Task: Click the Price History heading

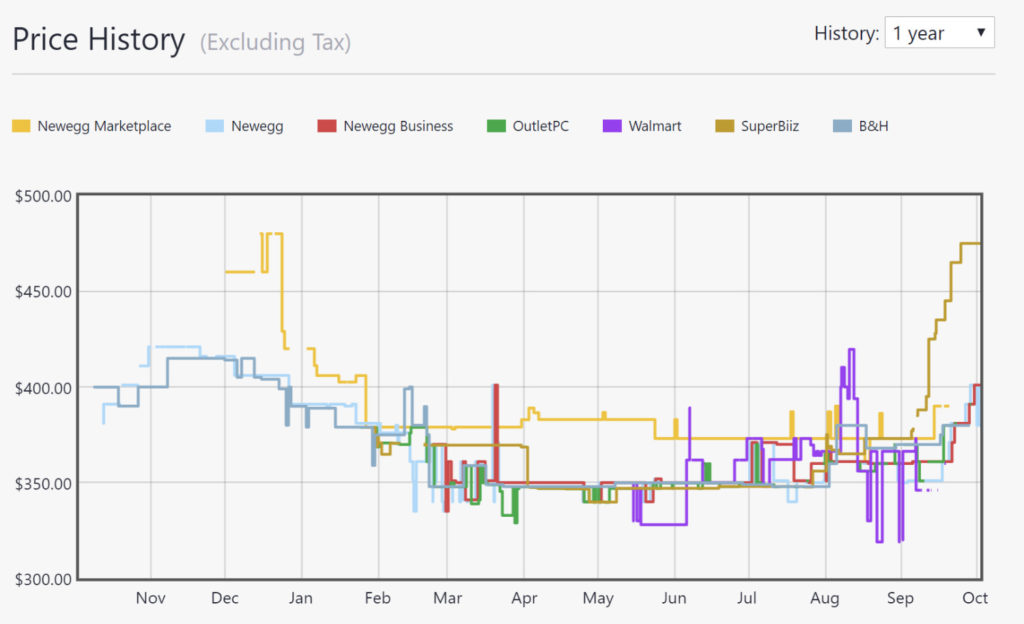Action: (98, 40)
